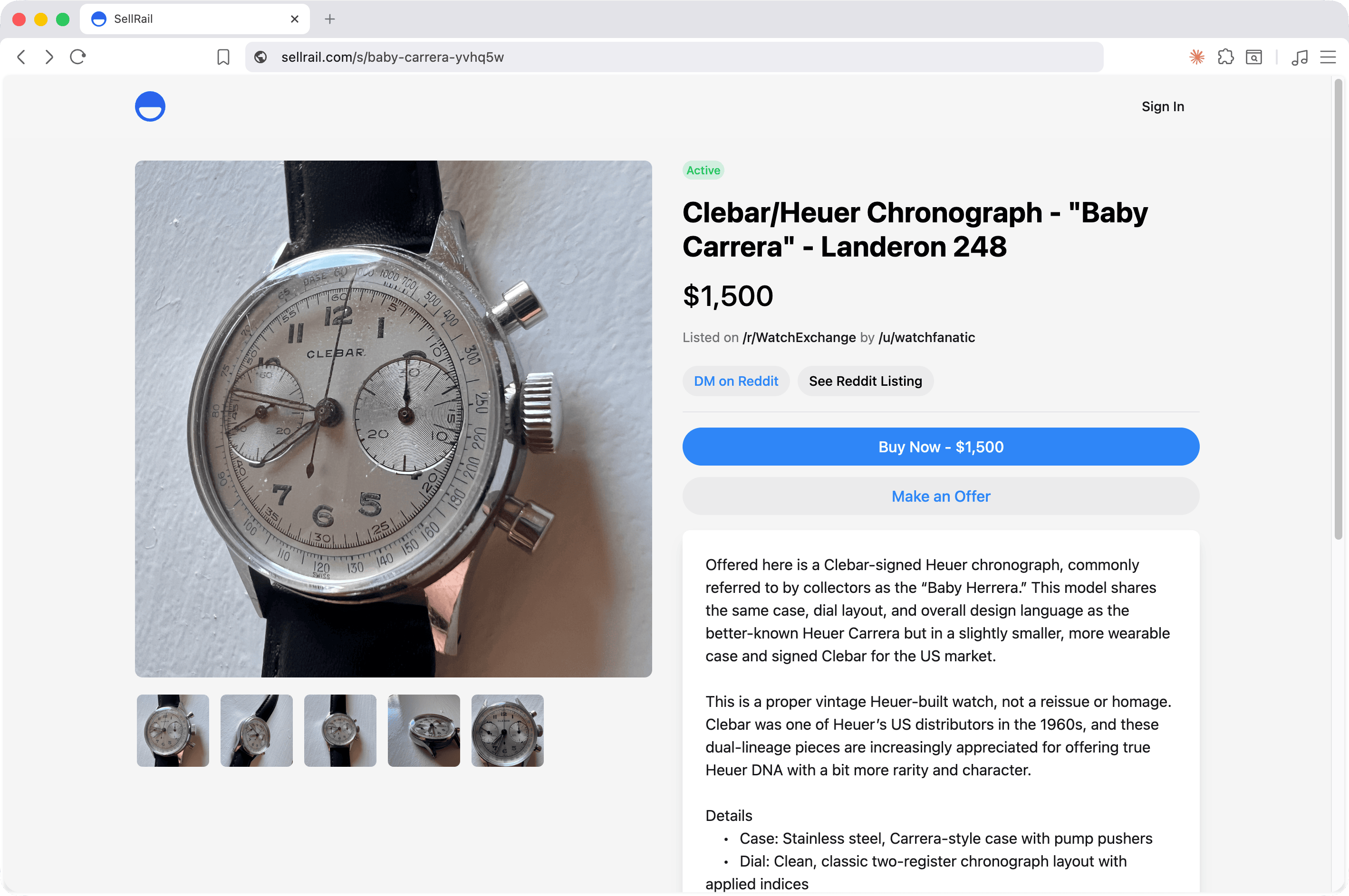Go back to the previous page
Image resolution: width=1349 pixels, height=896 pixels.
click(22, 57)
